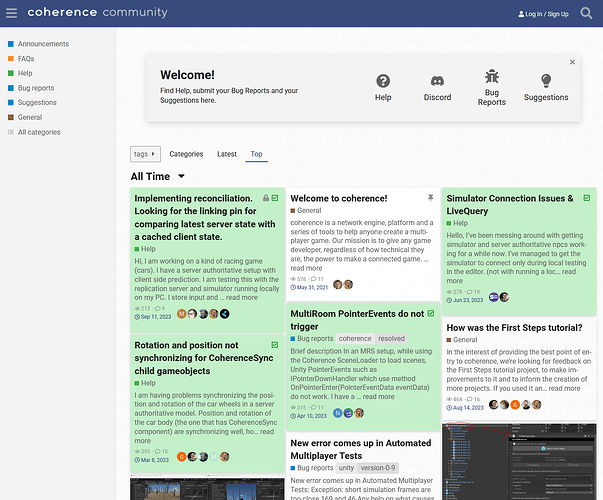Image resolution: width=603 pixels, height=500 pixels.
Task: Click the Discord text link in Welcome banner
Action: [x=437, y=97]
